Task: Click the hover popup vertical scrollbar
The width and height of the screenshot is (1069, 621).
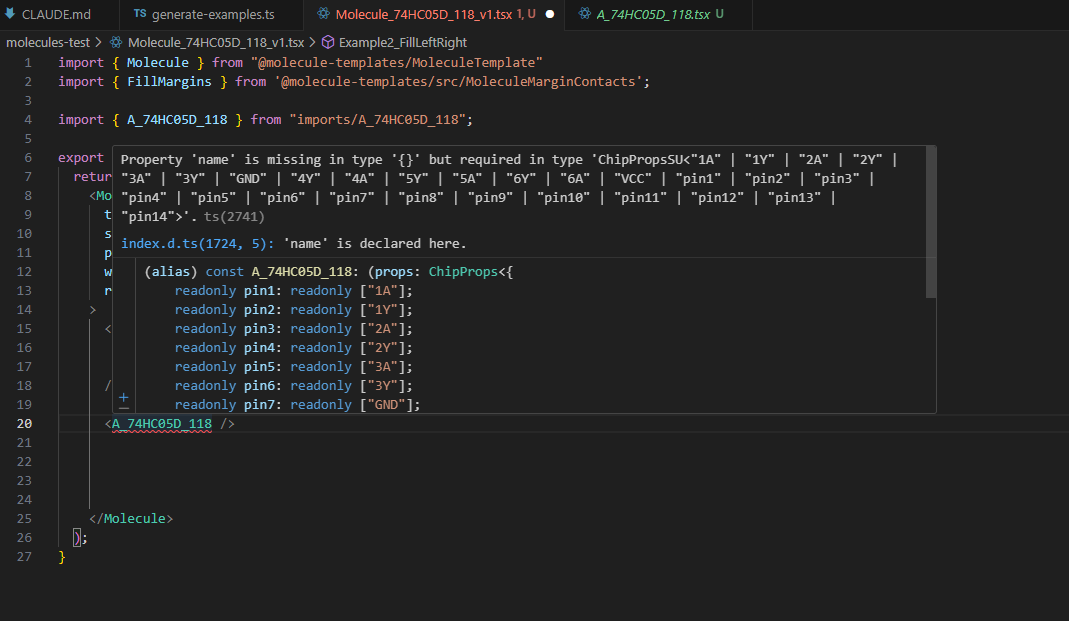Action: point(931,222)
